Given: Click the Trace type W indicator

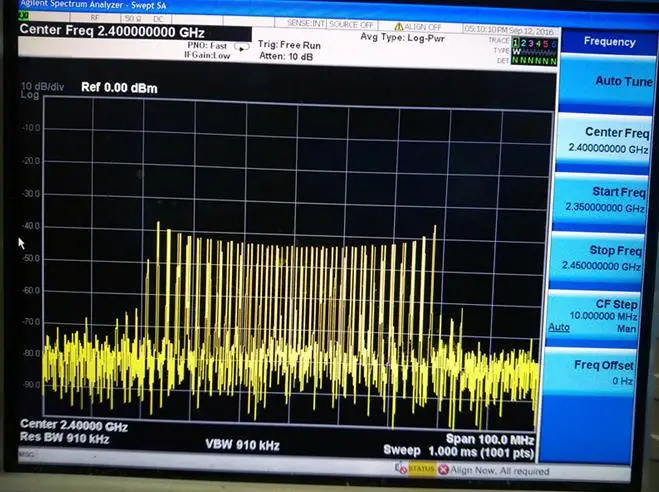Looking at the screenshot, I should [x=516, y=52].
